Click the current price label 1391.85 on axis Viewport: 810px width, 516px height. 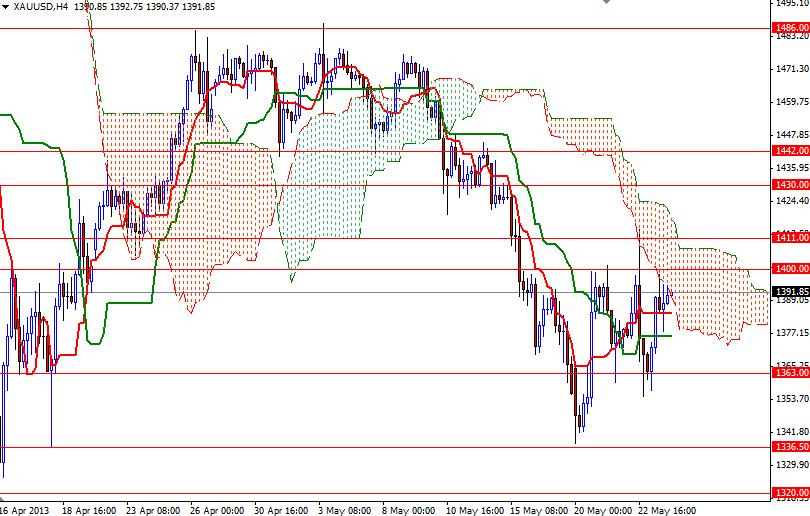tap(791, 292)
